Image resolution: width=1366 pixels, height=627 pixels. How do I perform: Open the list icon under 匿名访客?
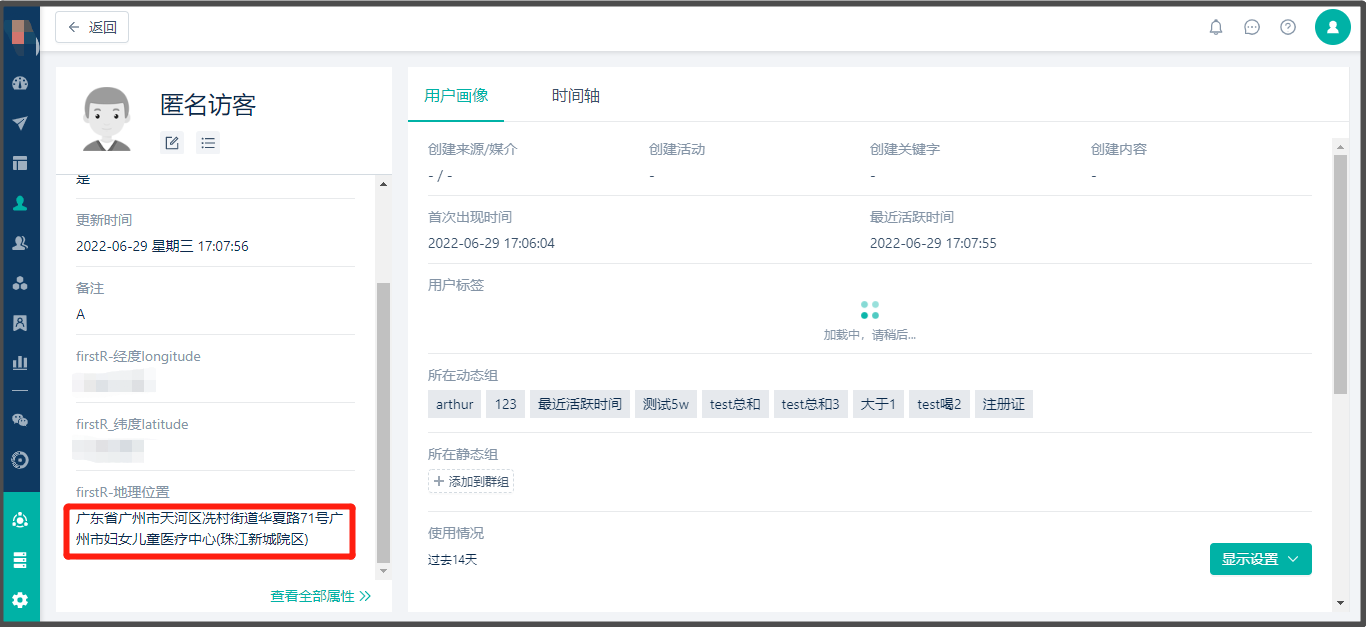click(208, 143)
